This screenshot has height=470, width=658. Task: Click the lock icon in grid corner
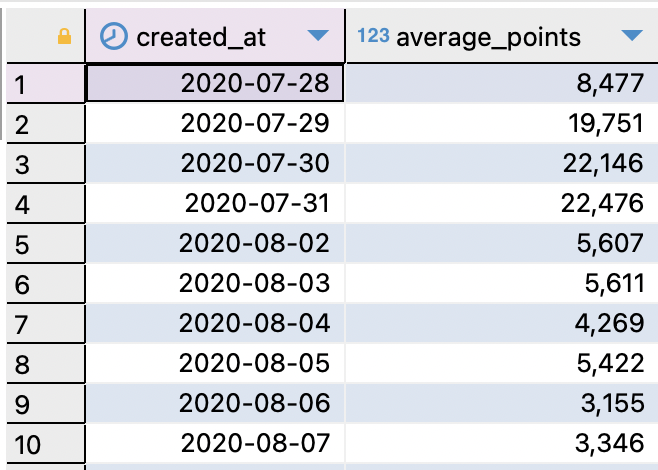(x=64, y=37)
